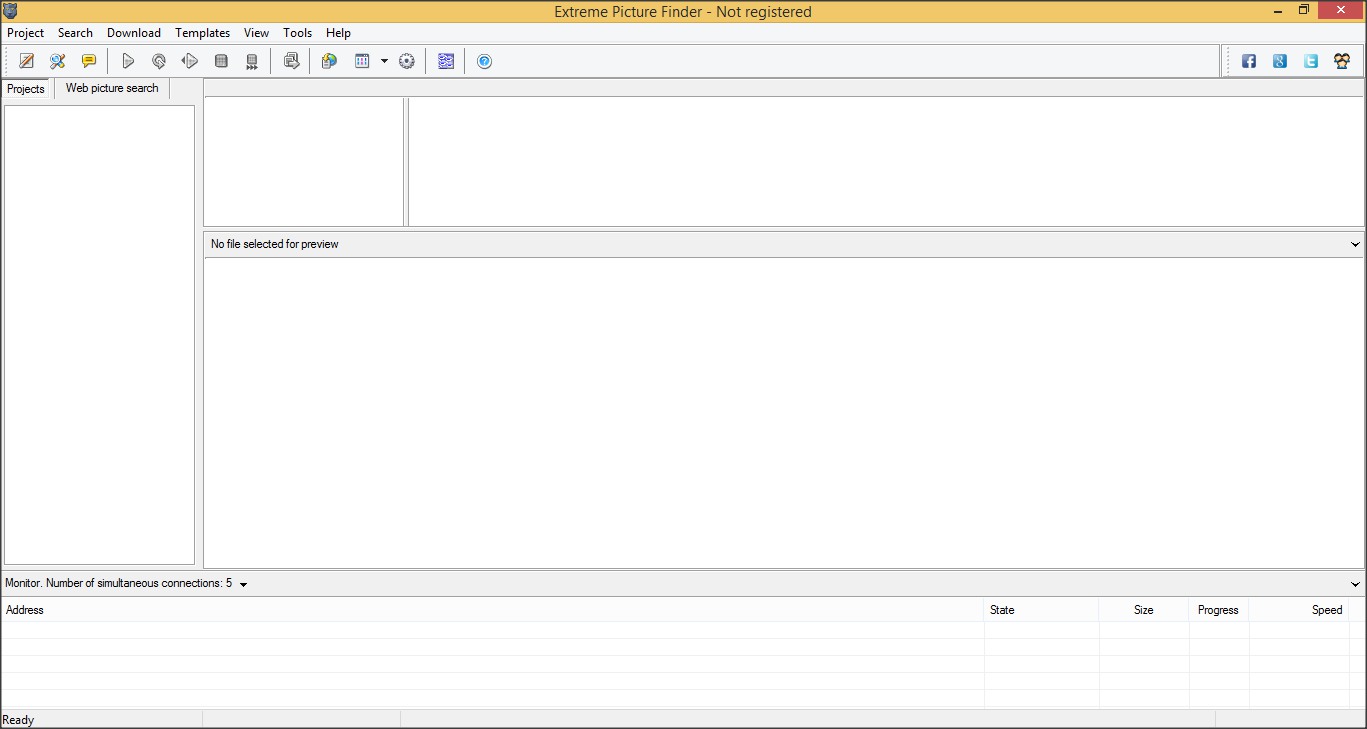Open the arrow beside the grid view icon
The image size is (1367, 729).
[x=384, y=61]
